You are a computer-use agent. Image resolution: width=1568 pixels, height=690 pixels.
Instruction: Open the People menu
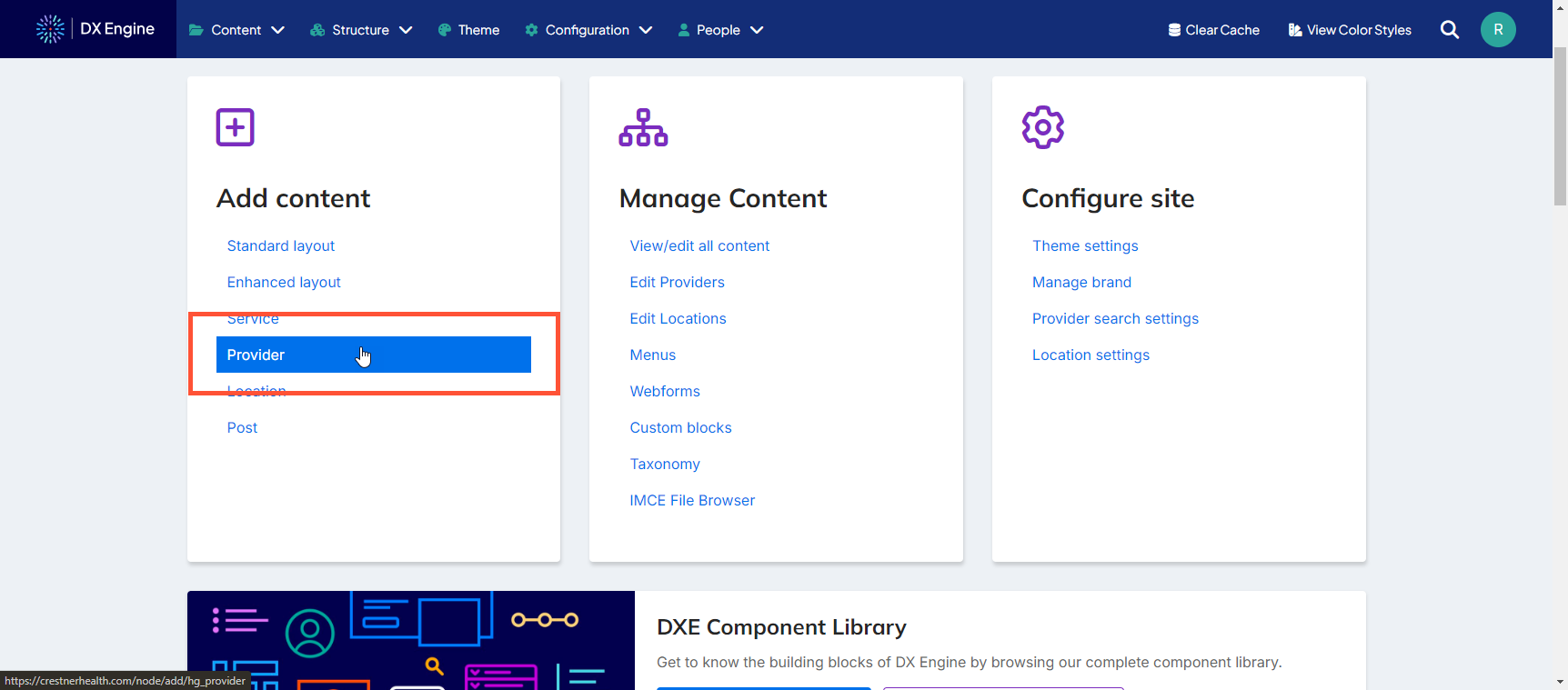(720, 30)
